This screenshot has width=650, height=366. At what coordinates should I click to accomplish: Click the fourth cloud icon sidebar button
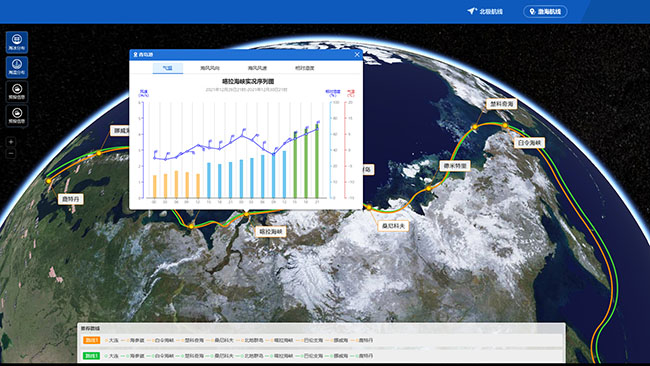[x=17, y=115]
